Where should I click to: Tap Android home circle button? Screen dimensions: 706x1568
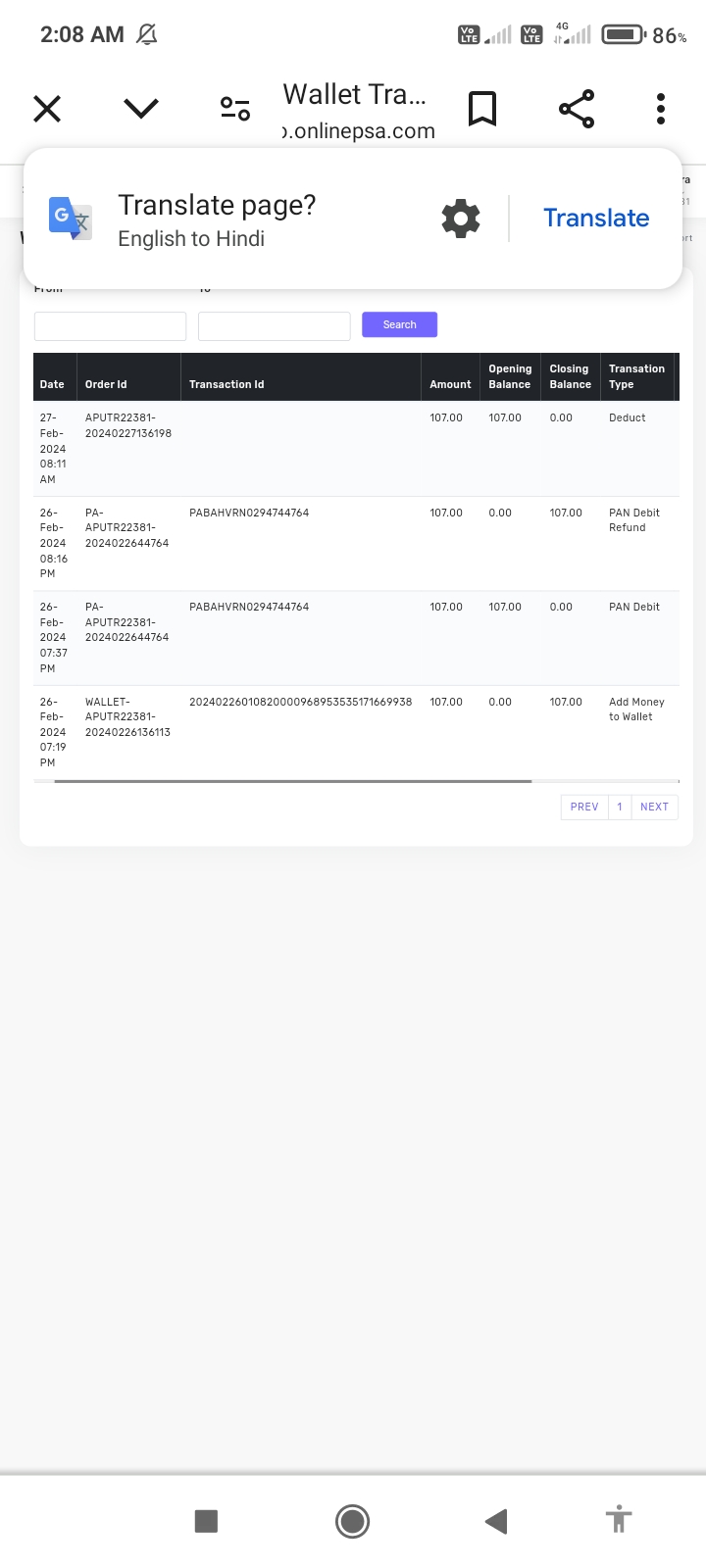pyautogui.click(x=352, y=1520)
